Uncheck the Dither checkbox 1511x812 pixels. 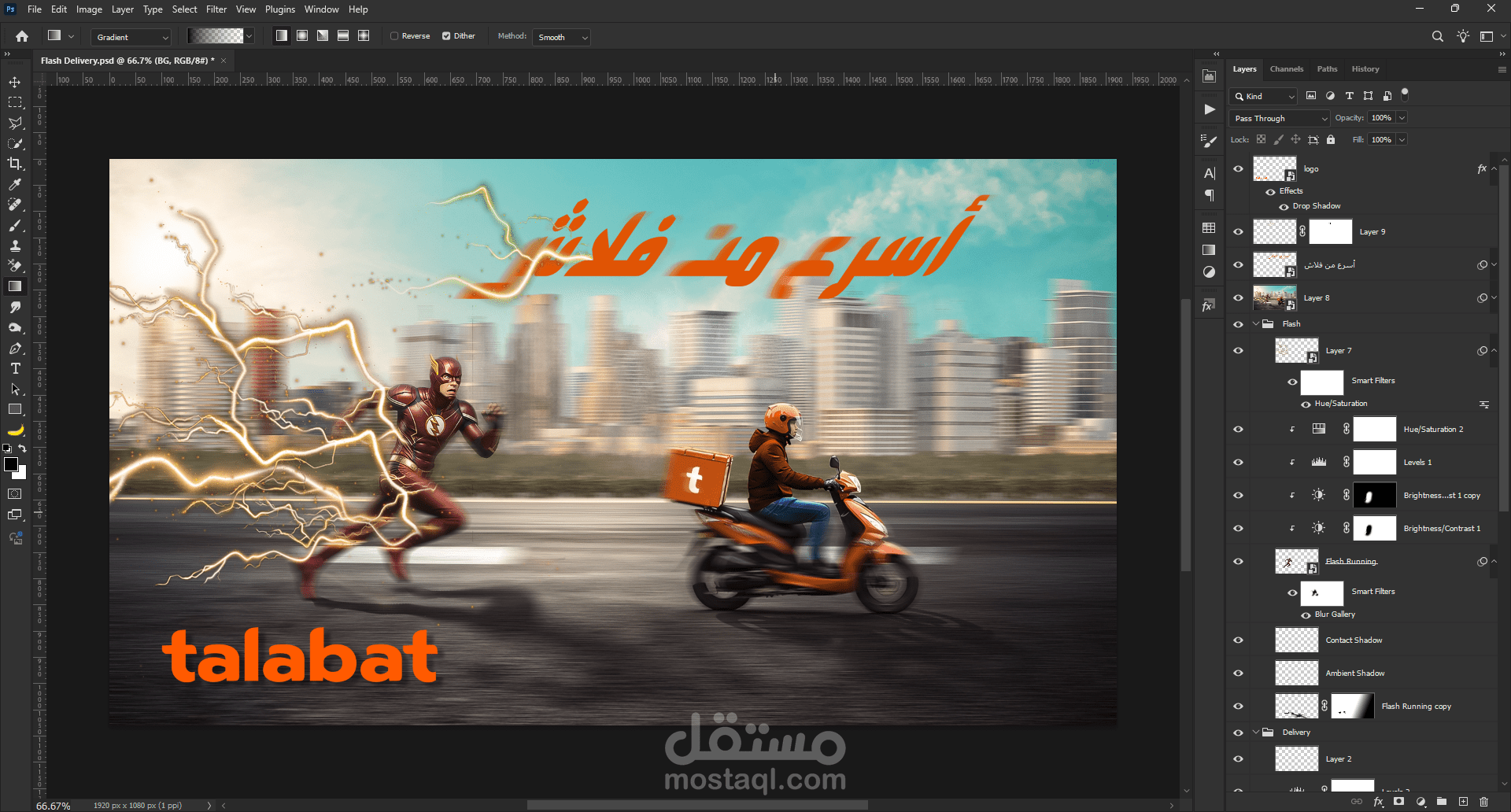(x=446, y=36)
